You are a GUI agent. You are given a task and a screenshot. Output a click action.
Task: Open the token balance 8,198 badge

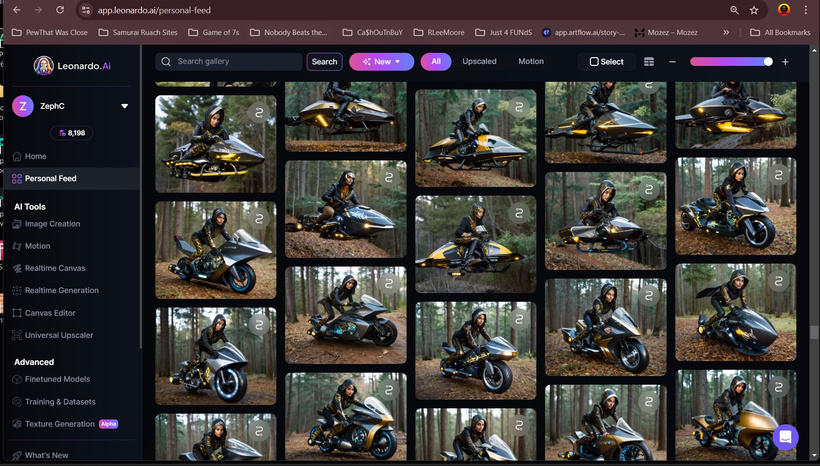point(72,133)
